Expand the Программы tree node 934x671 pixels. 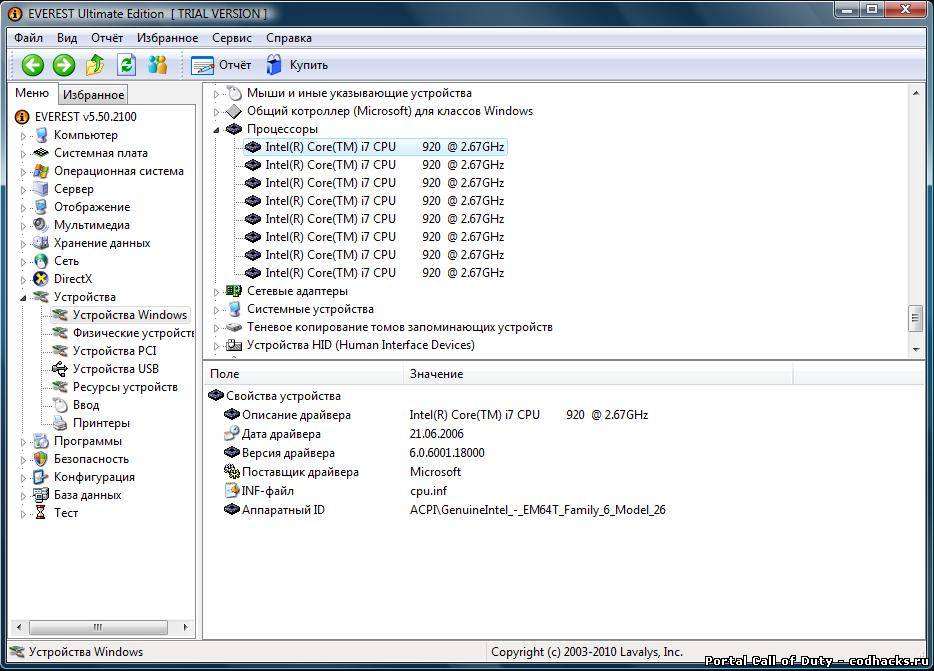click(24, 442)
